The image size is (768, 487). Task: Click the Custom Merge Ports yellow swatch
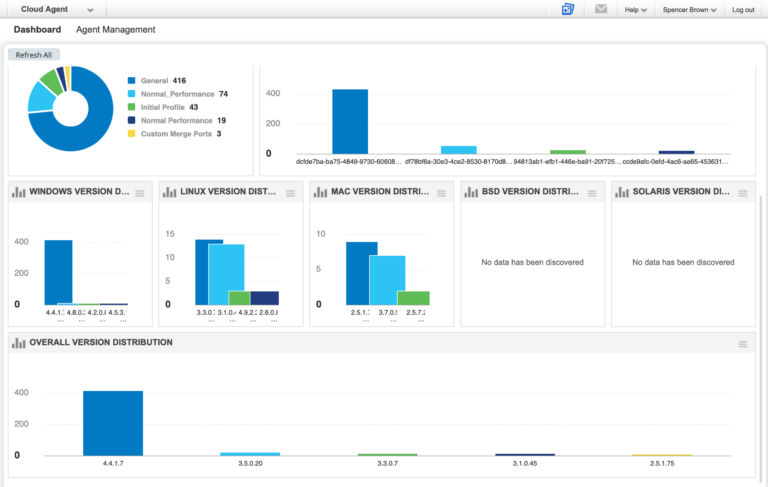131,134
